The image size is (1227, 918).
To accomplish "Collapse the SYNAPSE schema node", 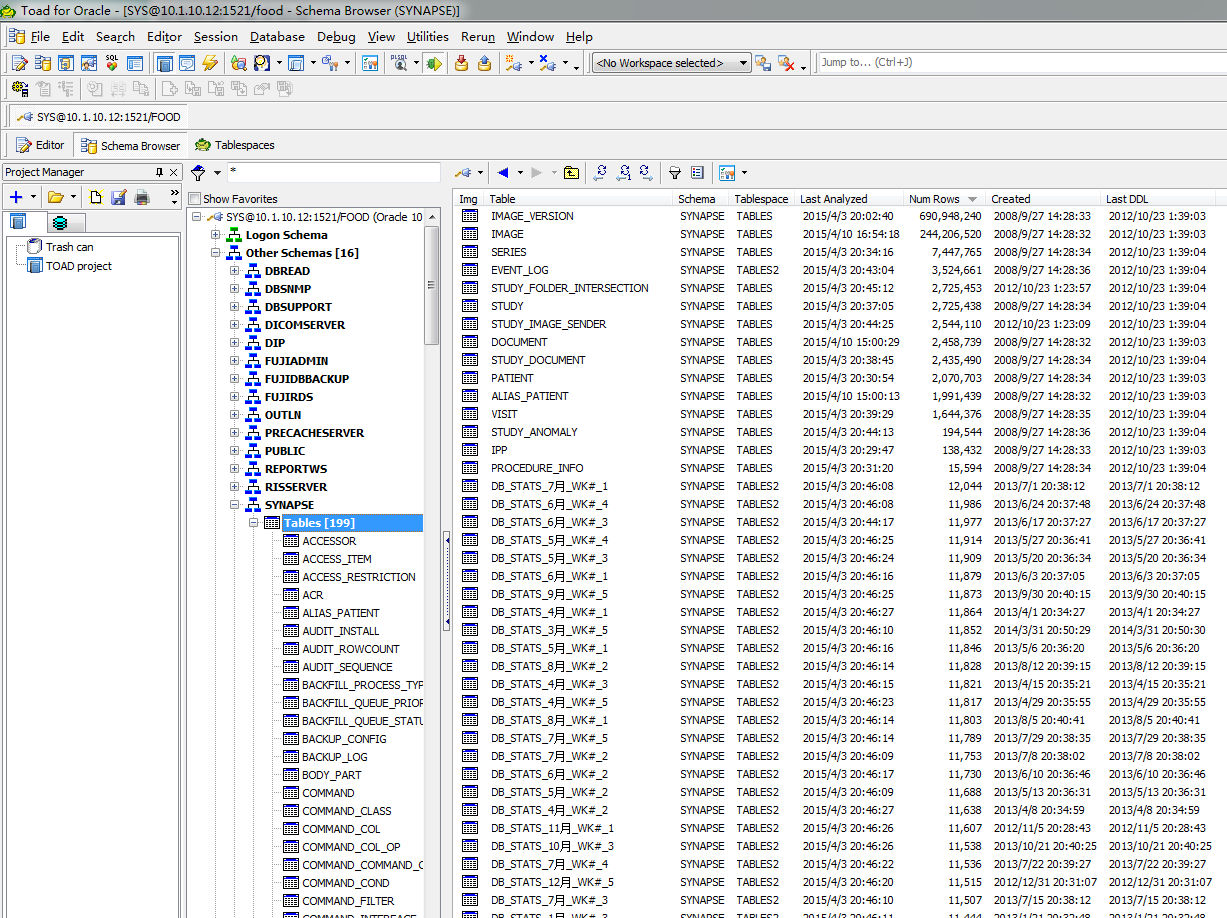I will [x=234, y=505].
